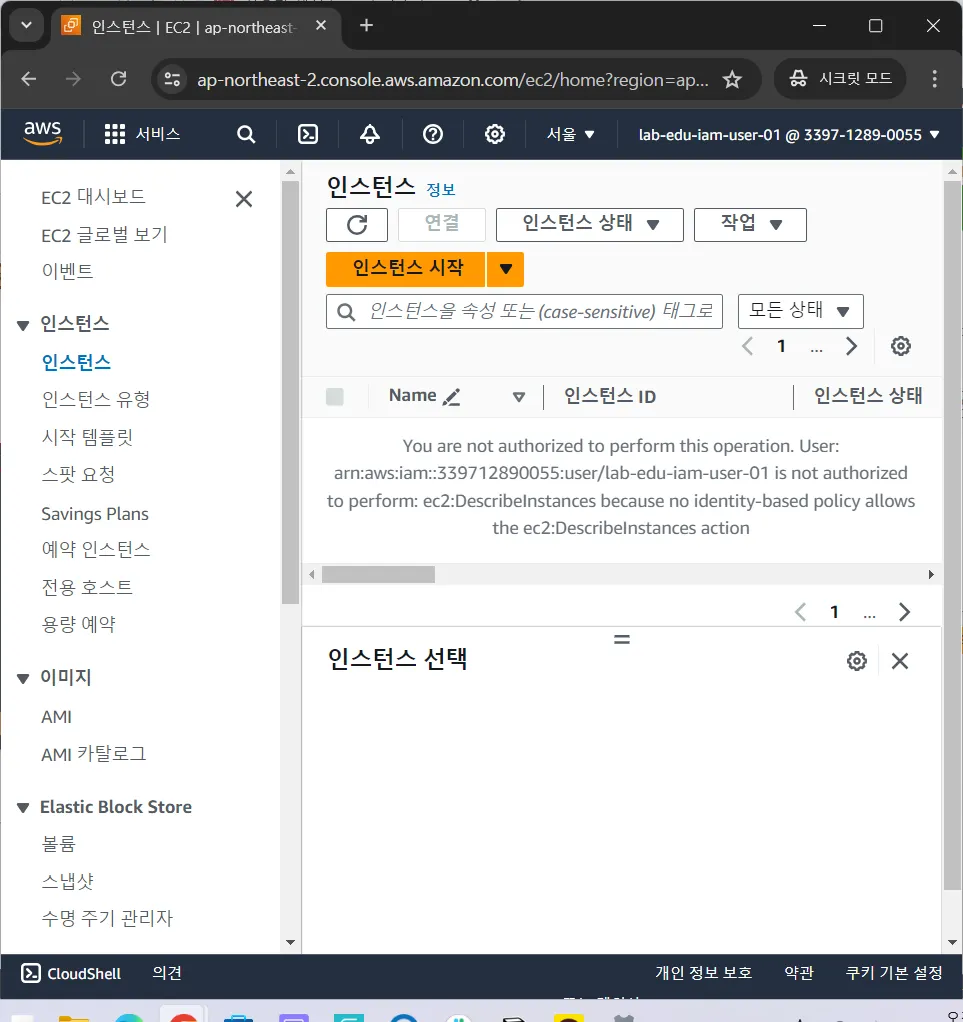The width and height of the screenshot is (963, 1022).
Task: Open launch instance split-button arrow
Action: tap(505, 269)
